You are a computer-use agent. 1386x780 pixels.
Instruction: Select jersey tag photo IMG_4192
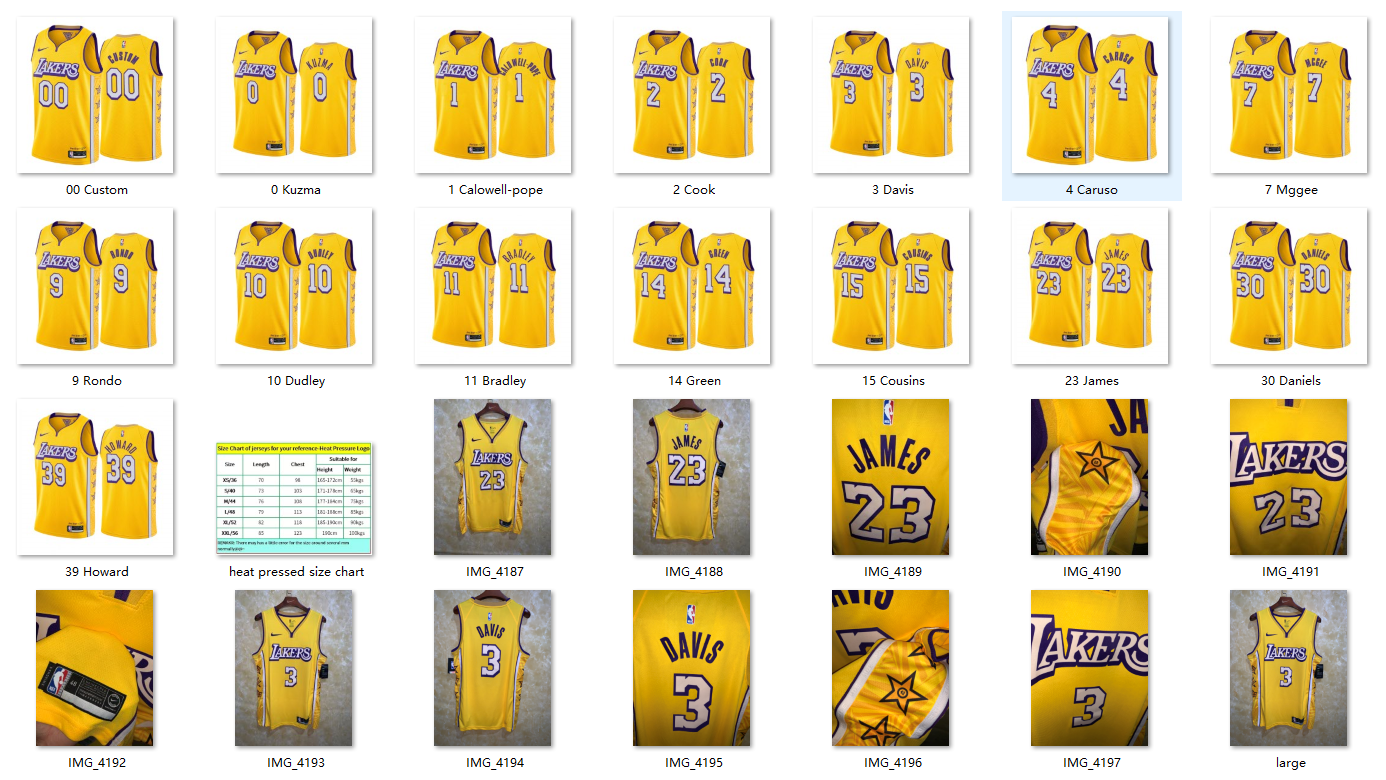click(x=95, y=668)
